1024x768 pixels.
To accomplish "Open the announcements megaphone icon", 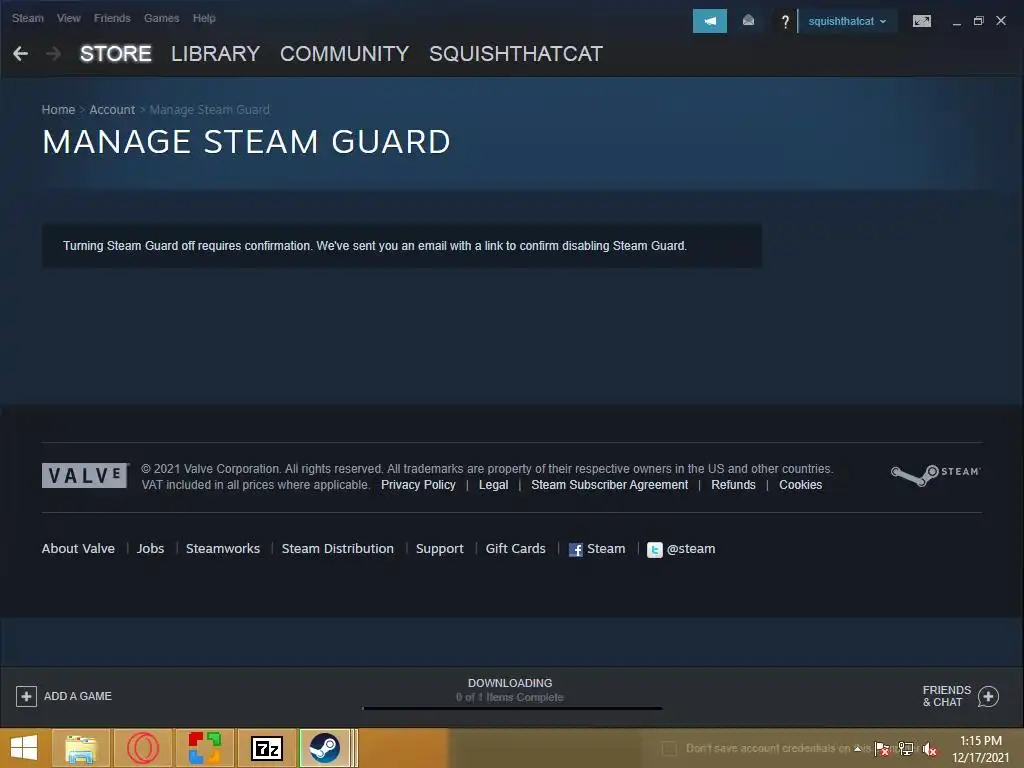I will (710, 21).
